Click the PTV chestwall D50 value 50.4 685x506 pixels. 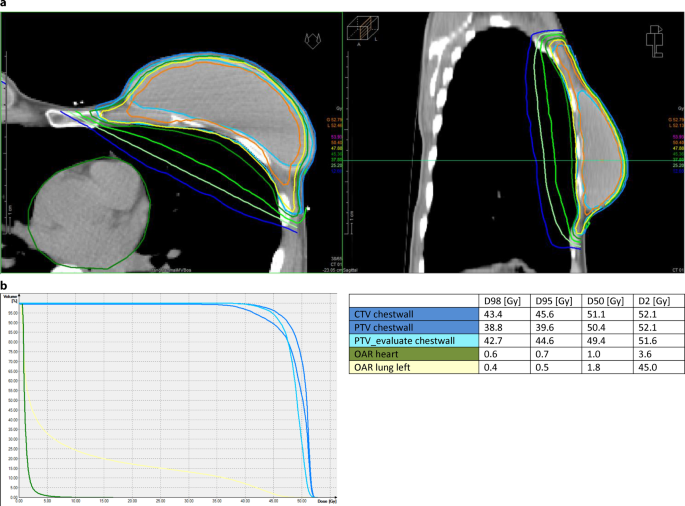pos(596,327)
